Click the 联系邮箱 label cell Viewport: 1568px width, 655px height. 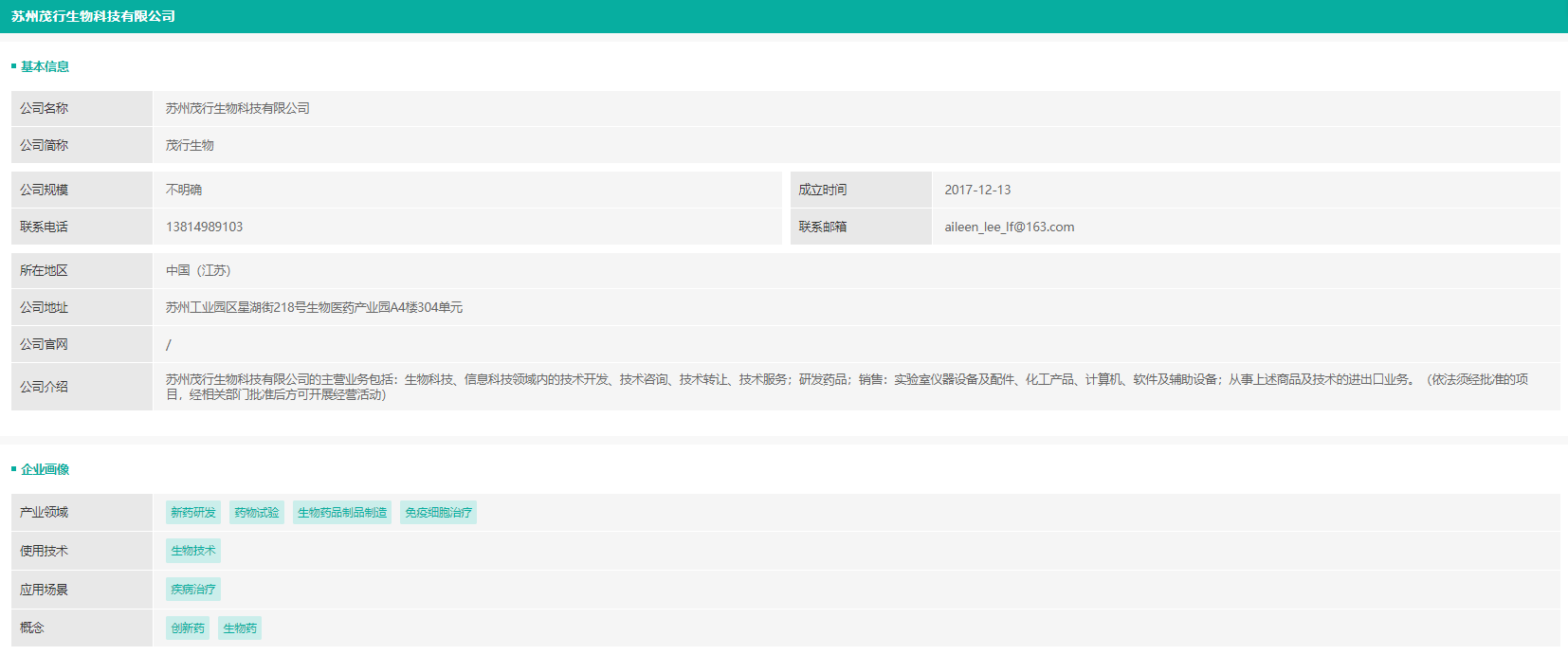click(861, 227)
